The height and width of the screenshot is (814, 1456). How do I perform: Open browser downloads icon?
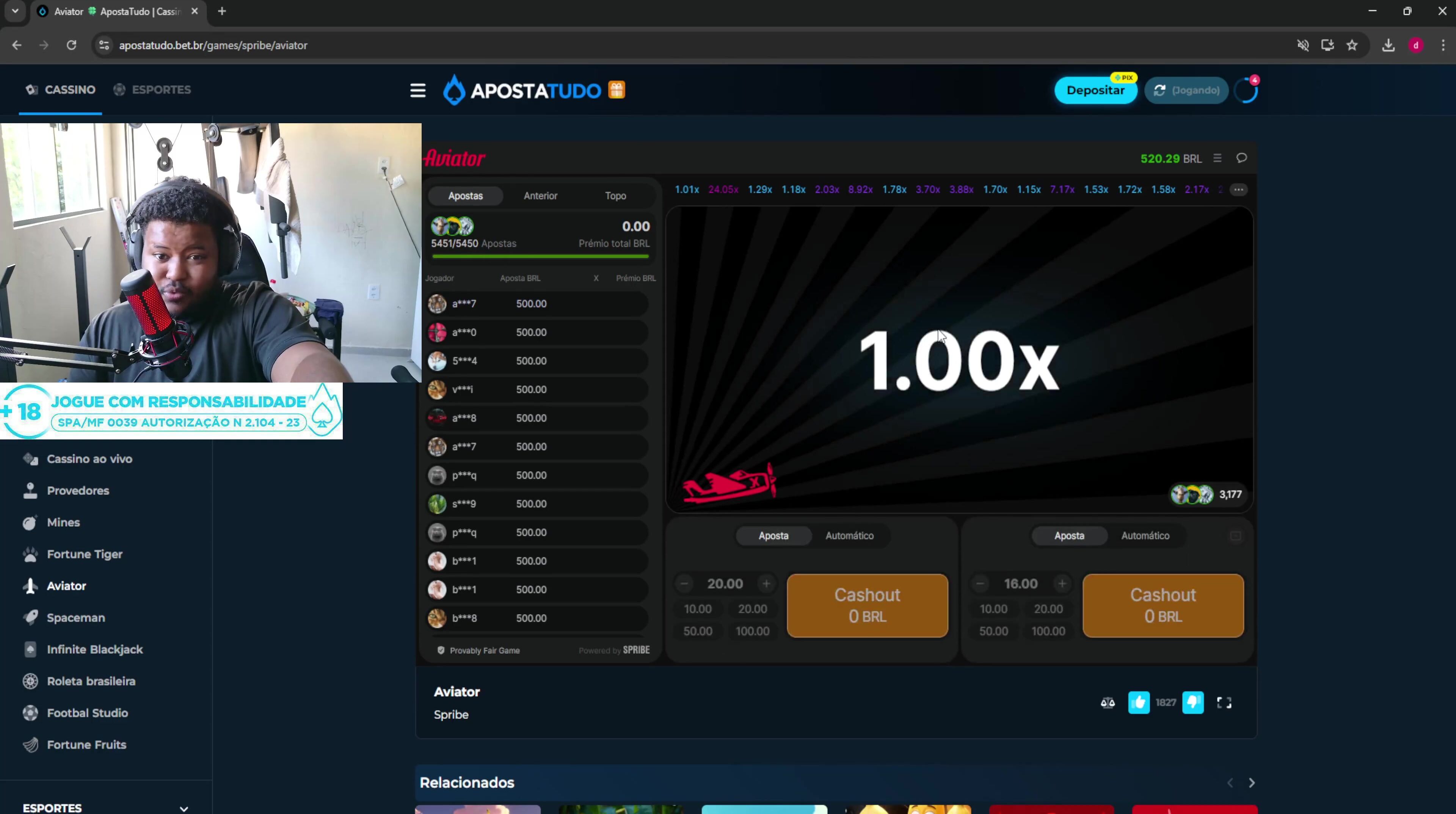pos(1388,45)
